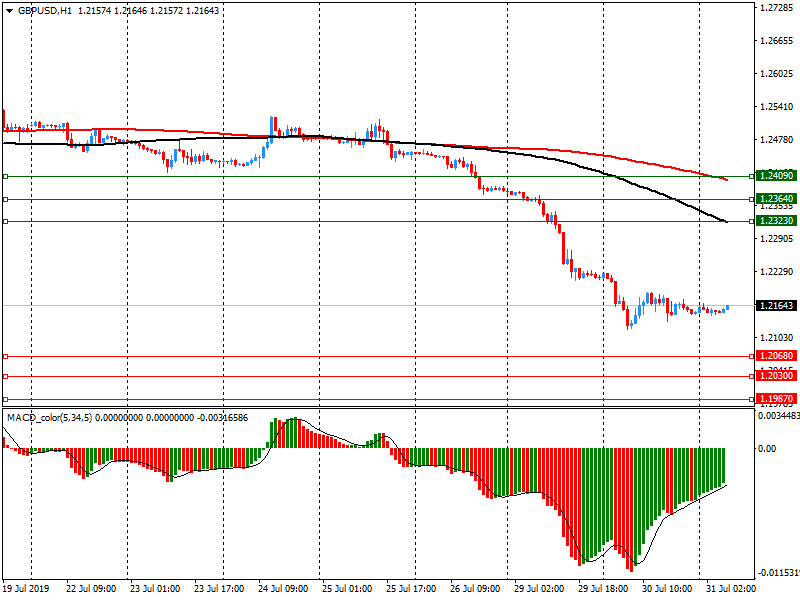Grab left handle of the 1.20300 red line

6,377
